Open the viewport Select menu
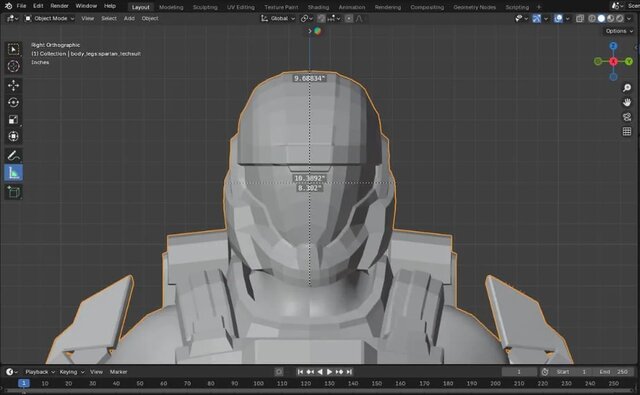640x395 pixels. point(109,18)
